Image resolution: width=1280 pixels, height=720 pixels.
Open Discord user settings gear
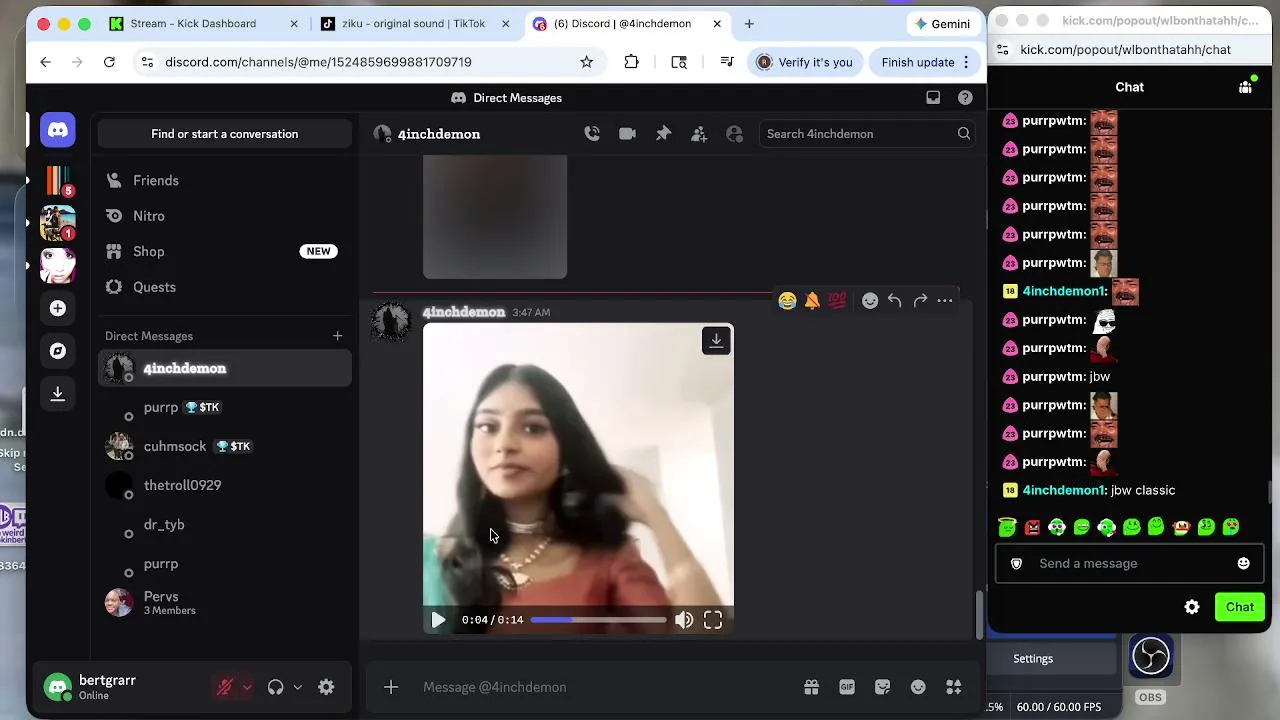pyautogui.click(x=326, y=687)
